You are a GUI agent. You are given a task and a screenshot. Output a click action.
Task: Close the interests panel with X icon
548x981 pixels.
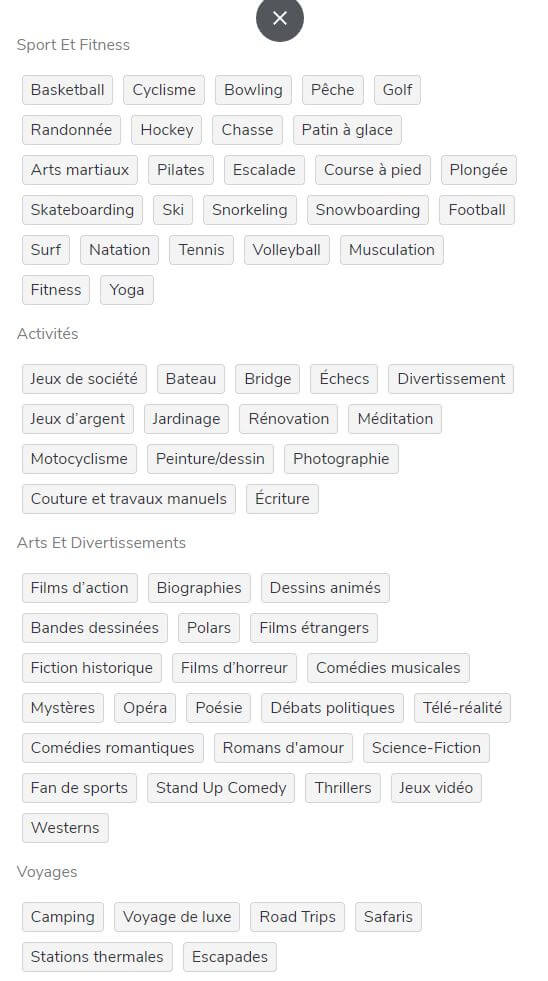pyautogui.click(x=280, y=18)
